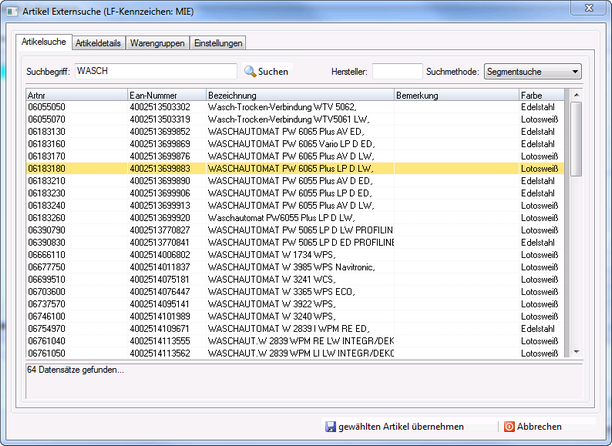Go to the Einstellungen tab
This screenshot has width=612, height=446.
pyautogui.click(x=218, y=43)
